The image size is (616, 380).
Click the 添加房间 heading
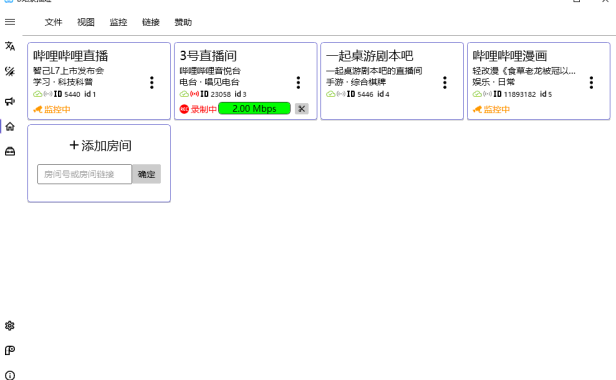101,146
